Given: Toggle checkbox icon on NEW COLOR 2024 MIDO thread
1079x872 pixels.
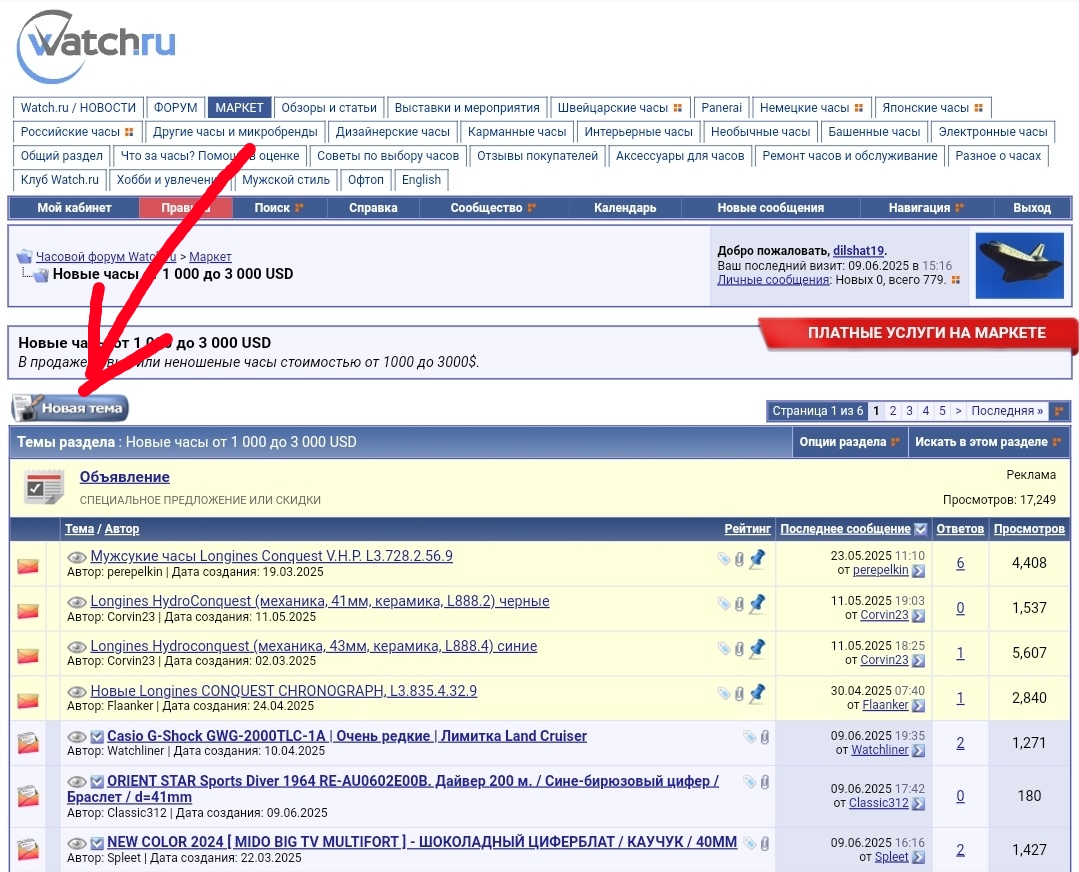Looking at the screenshot, I should coord(97,843).
